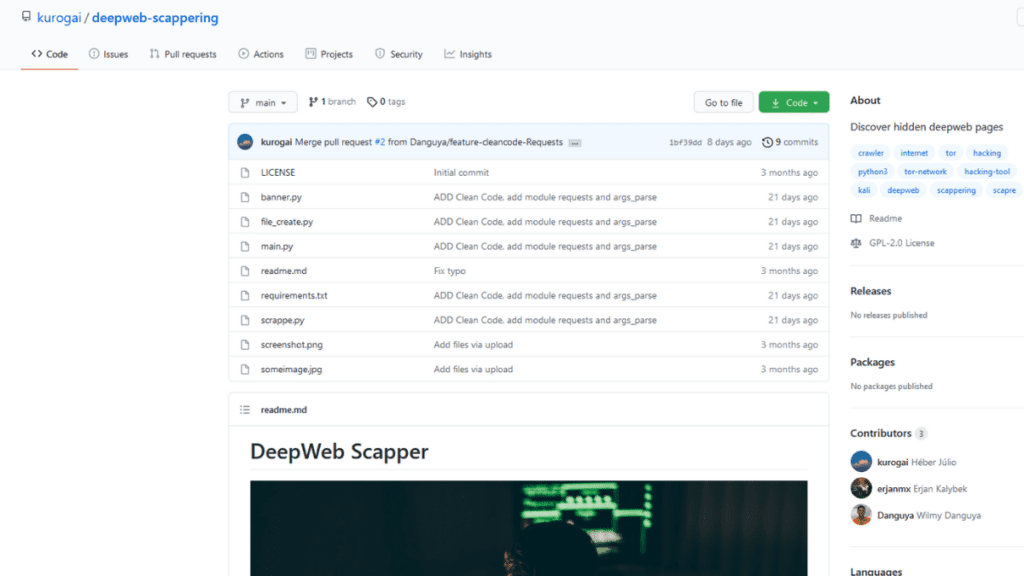
Task: Click the file icon next to screenshot.png
Action: 245,345
